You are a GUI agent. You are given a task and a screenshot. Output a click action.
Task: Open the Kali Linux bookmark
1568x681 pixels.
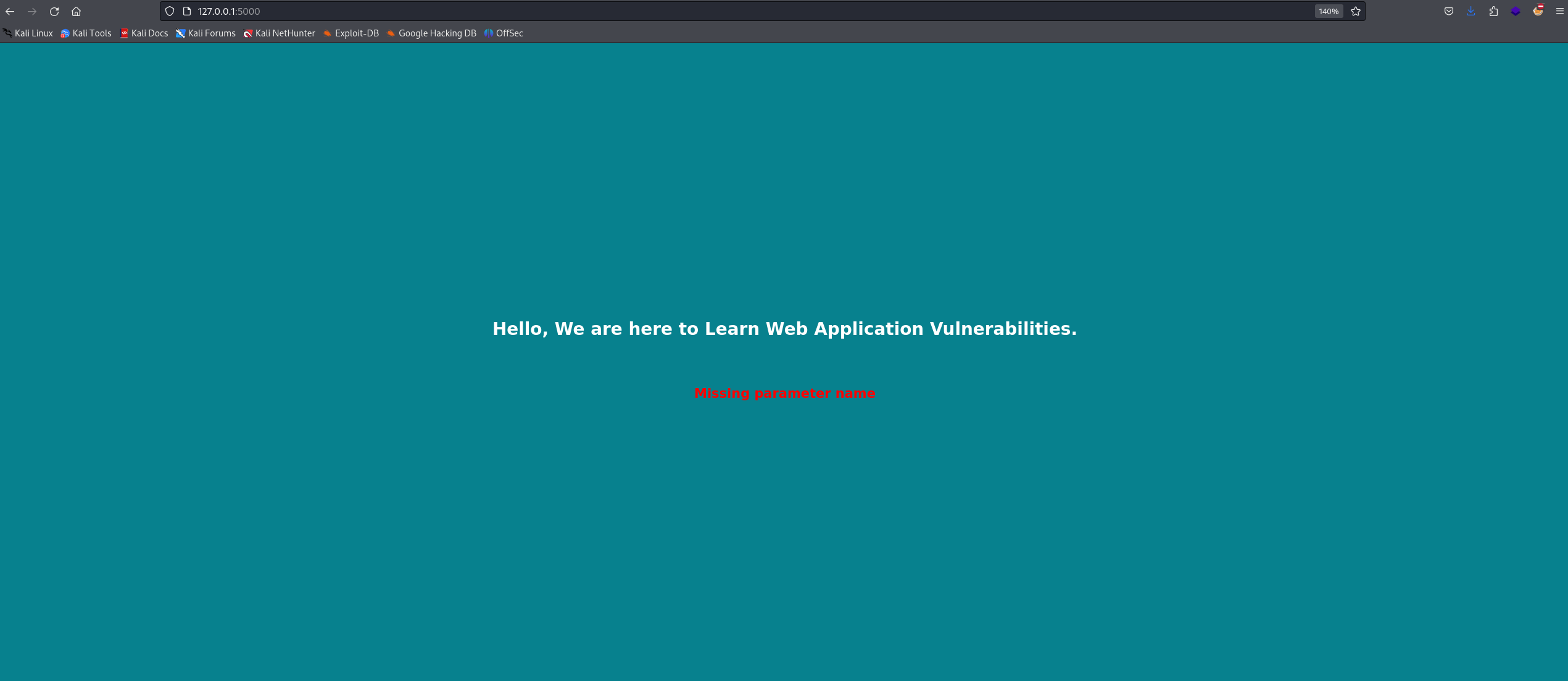(28, 33)
